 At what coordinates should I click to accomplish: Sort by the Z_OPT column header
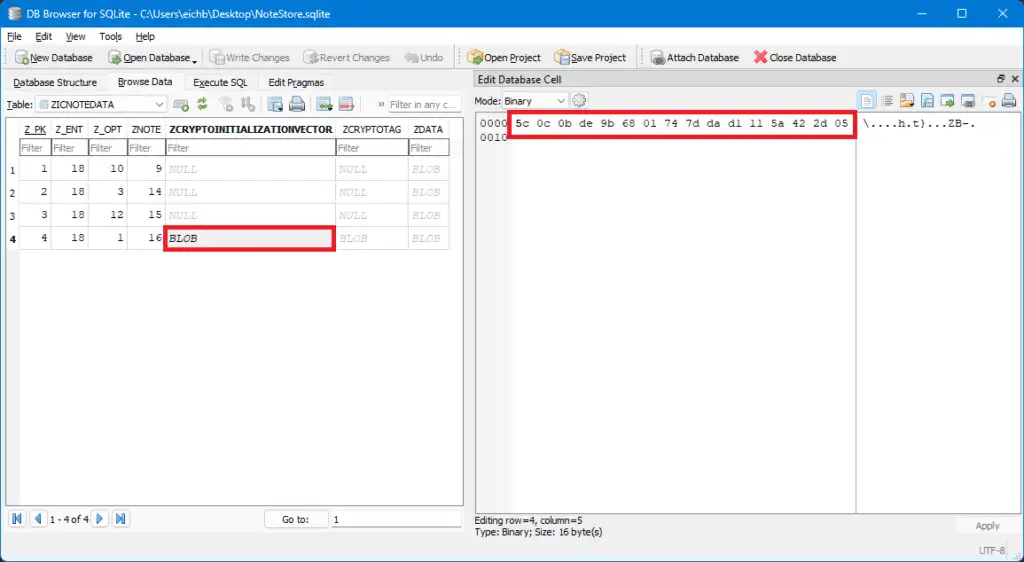pos(108,129)
